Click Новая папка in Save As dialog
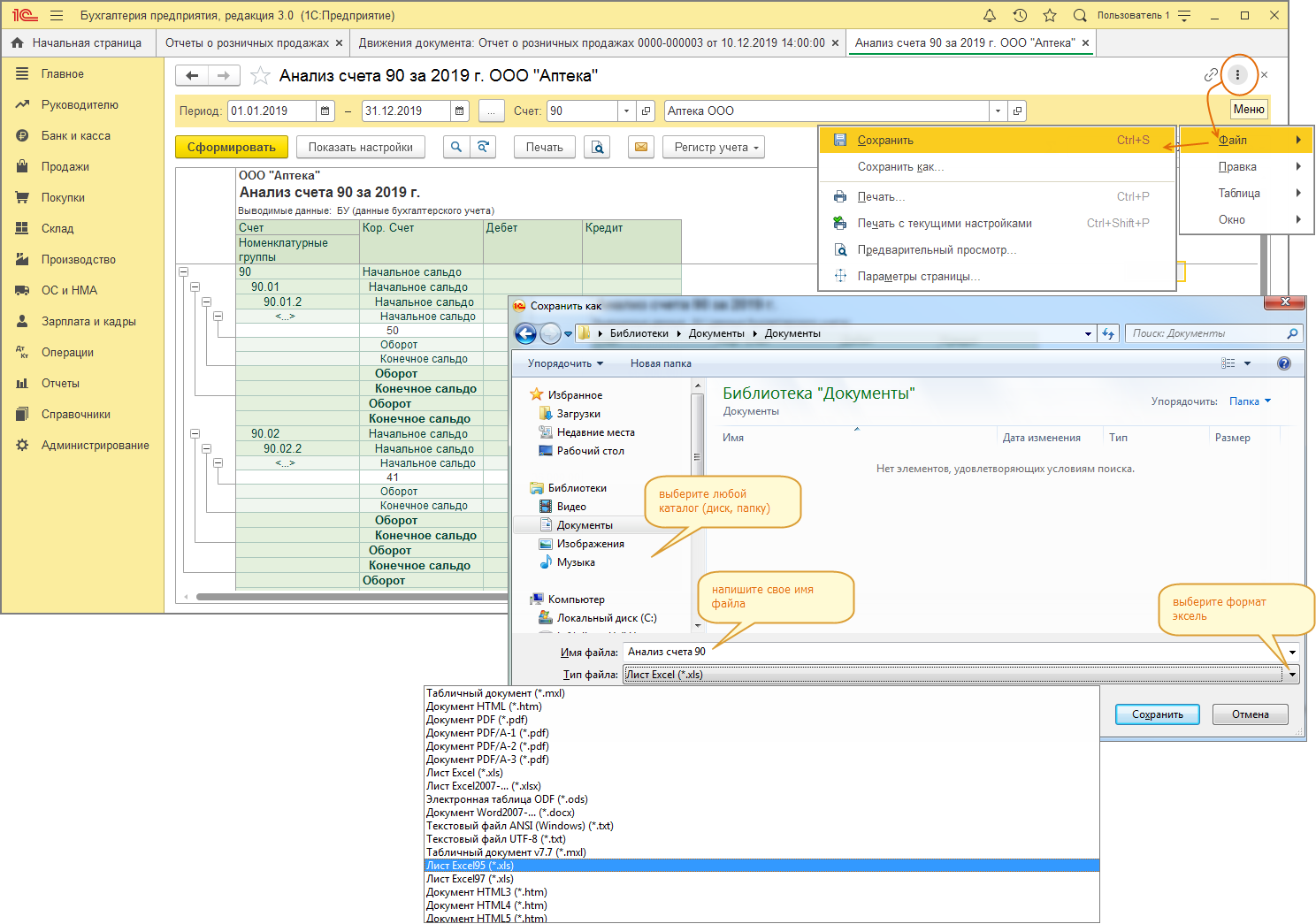1316x924 pixels. click(x=661, y=363)
